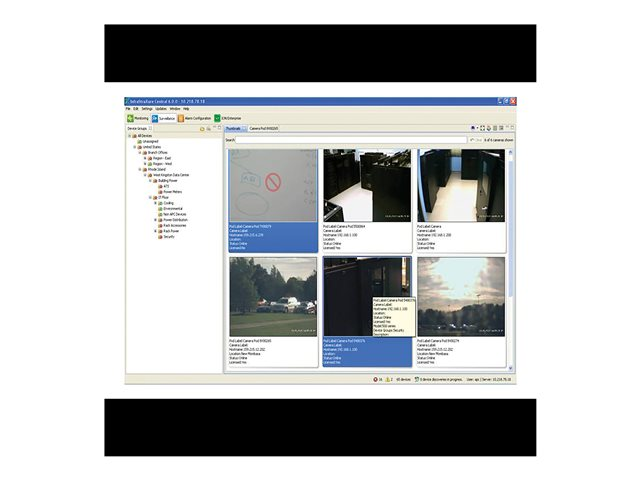Image resolution: width=640 pixels, height=480 pixels.
Task: Collapse the All Devices tree node
Action: [128, 136]
